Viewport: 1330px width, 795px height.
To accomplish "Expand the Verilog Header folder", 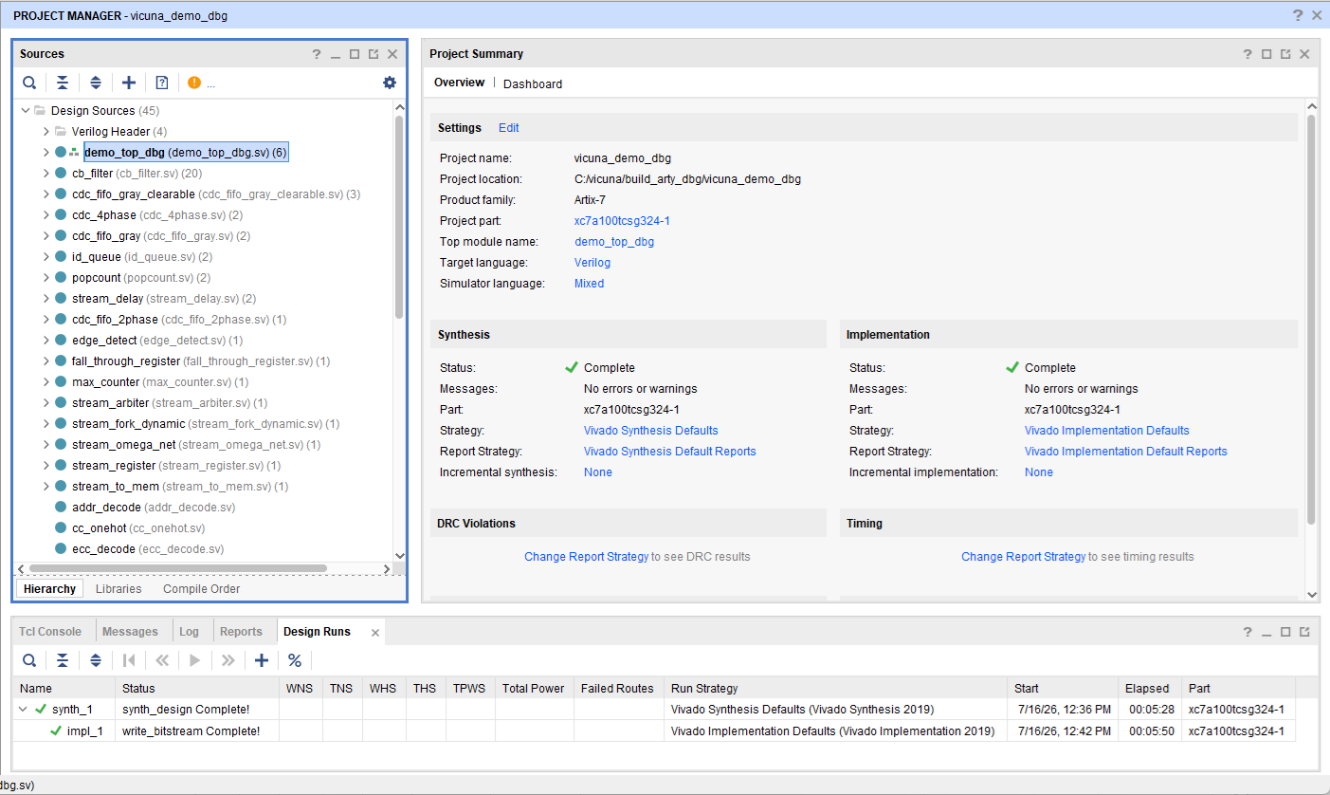I will 46,132.
